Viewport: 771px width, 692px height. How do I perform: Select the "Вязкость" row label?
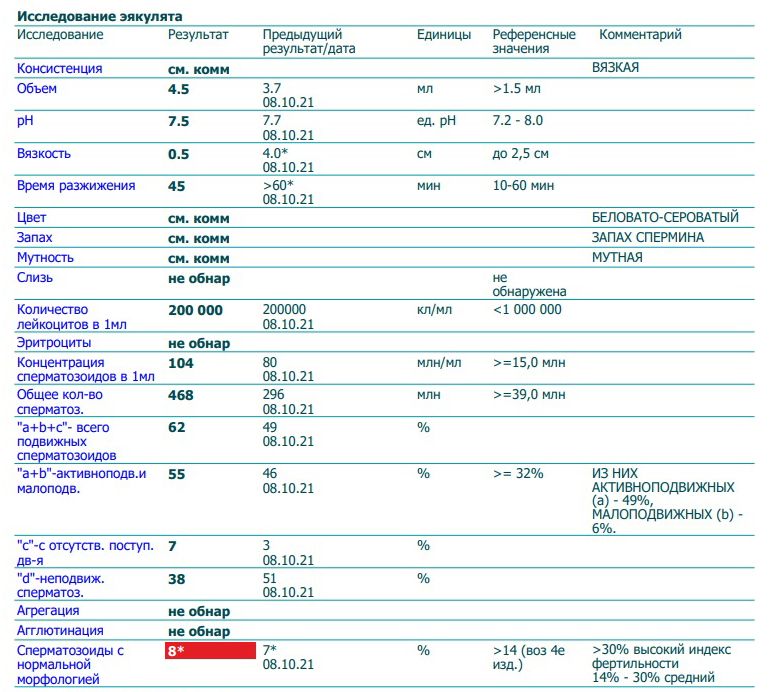pos(44,154)
